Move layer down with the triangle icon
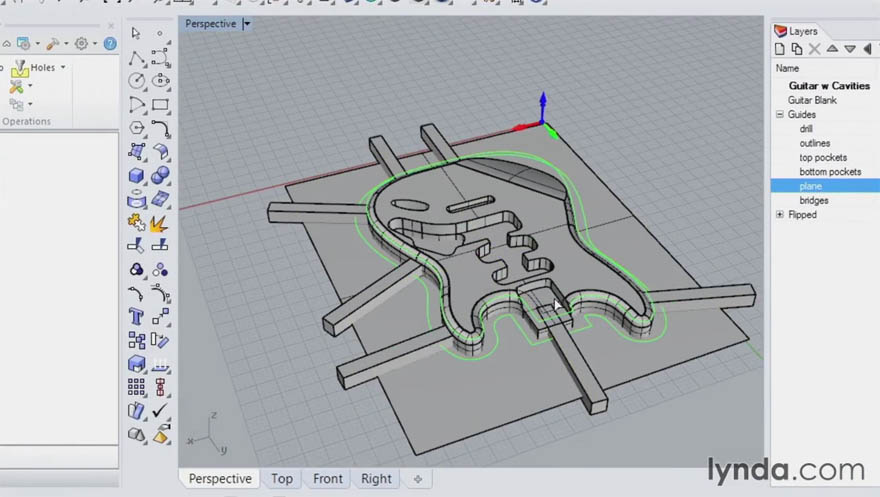 pos(850,49)
